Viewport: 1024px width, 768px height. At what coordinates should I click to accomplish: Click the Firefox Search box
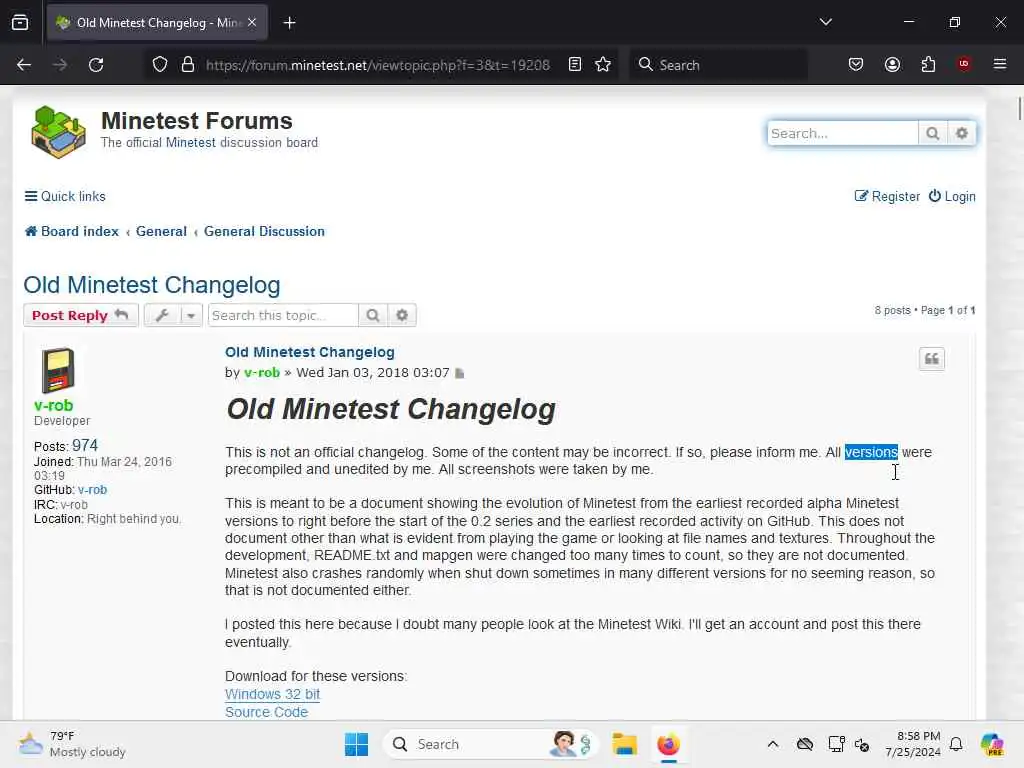(x=718, y=65)
